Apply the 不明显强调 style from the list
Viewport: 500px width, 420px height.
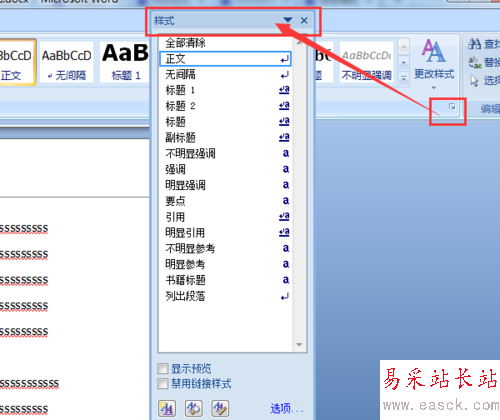click(x=225, y=153)
